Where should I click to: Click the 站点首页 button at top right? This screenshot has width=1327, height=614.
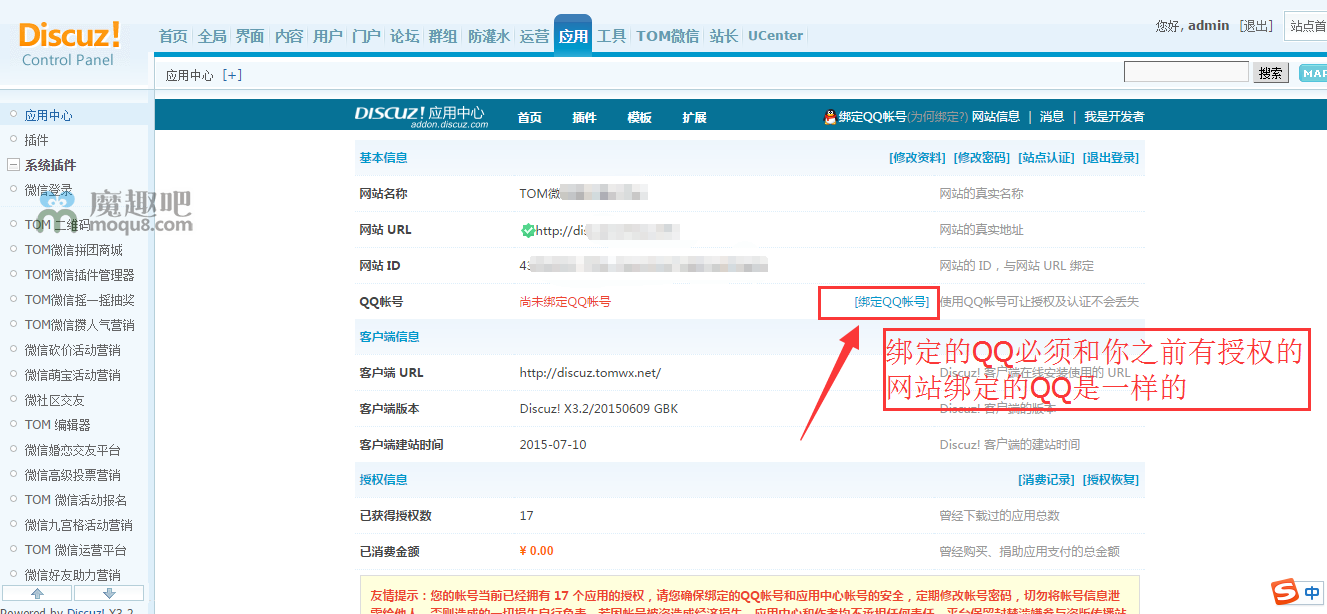[1305, 26]
